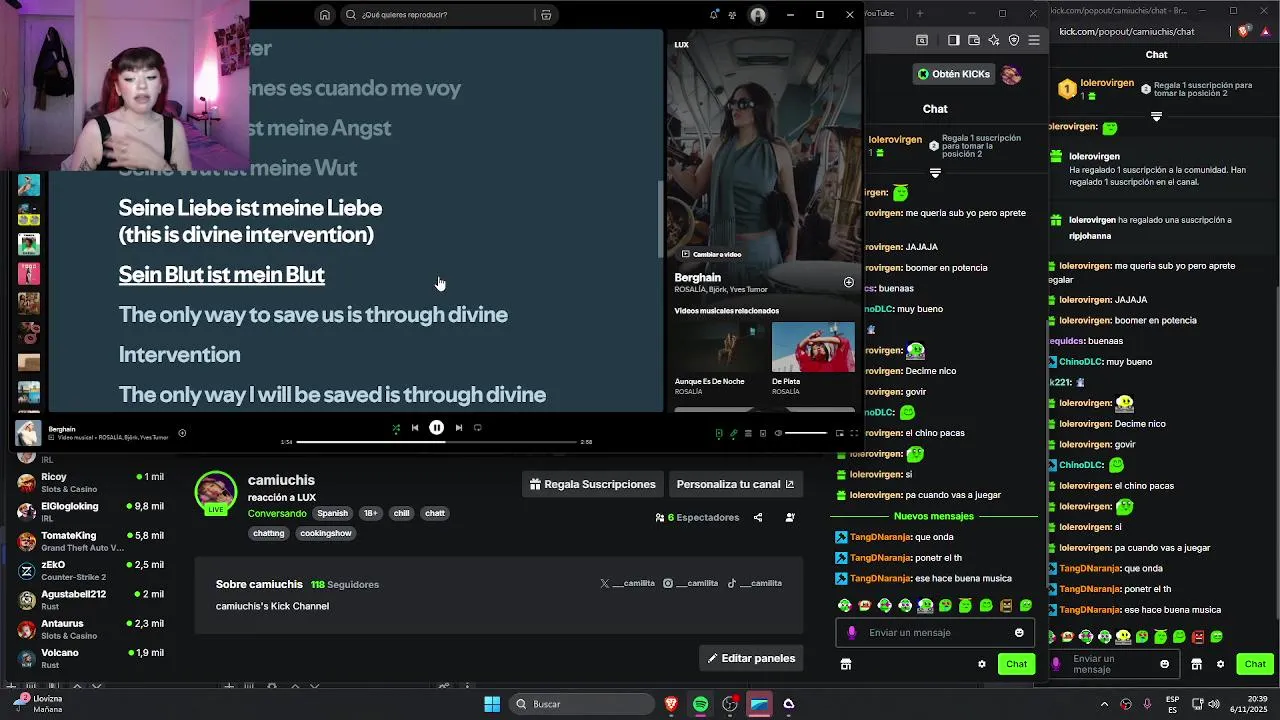Seek in Berghain progress bar
Image resolution: width=1280 pixels, height=720 pixels.
click(437, 442)
